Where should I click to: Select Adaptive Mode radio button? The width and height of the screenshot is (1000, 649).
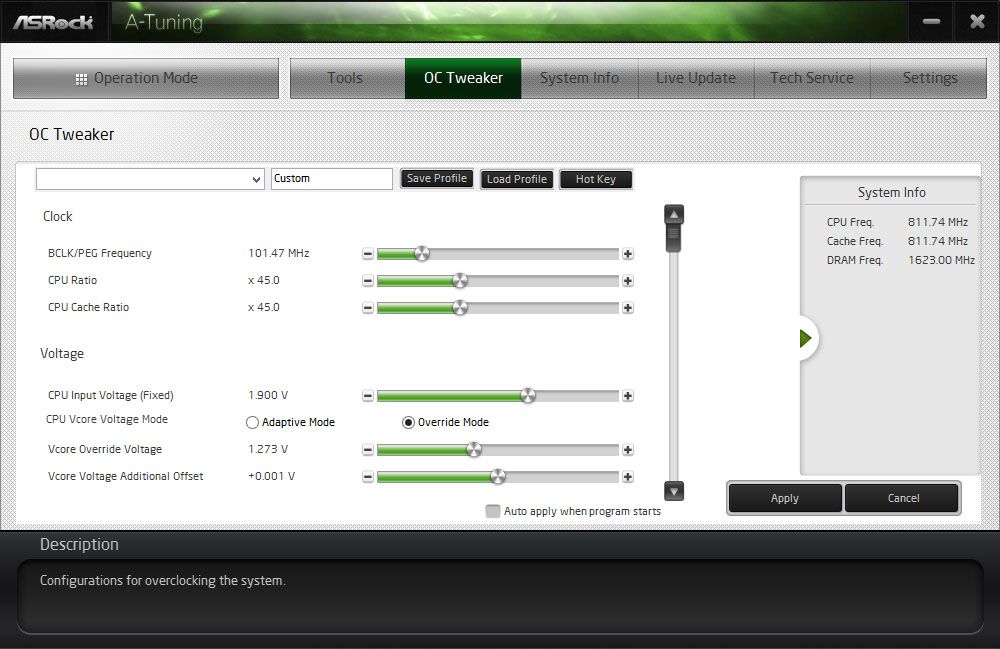tap(253, 422)
